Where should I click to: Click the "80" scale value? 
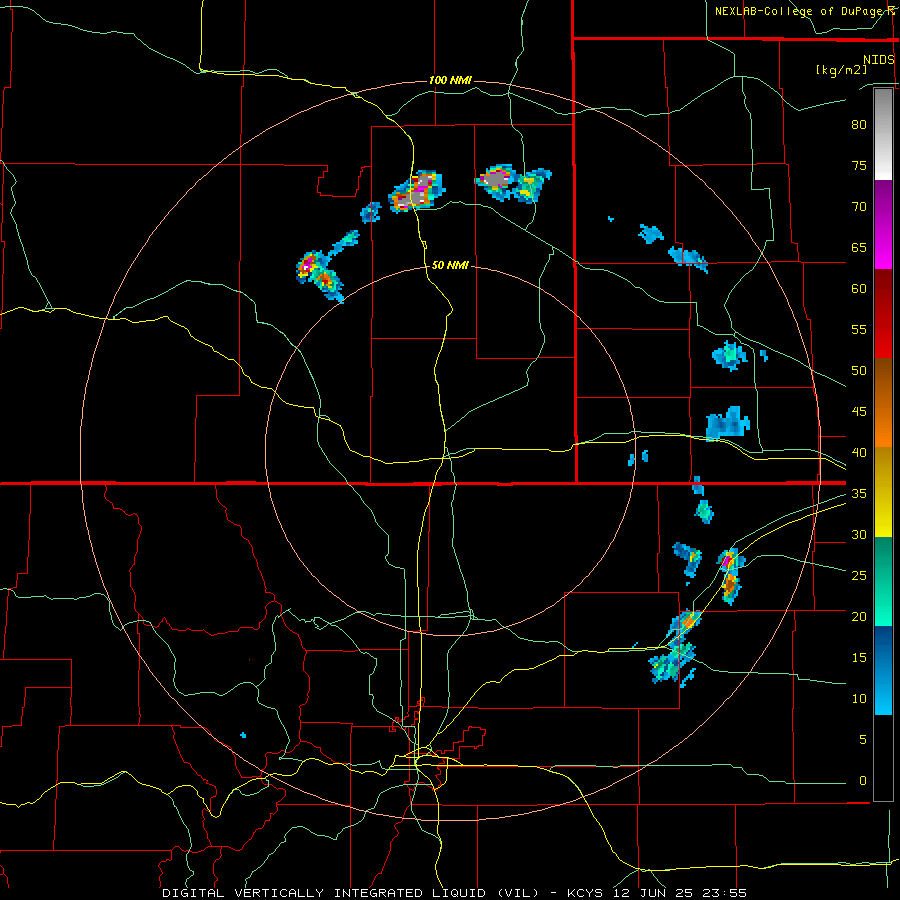pos(859,125)
